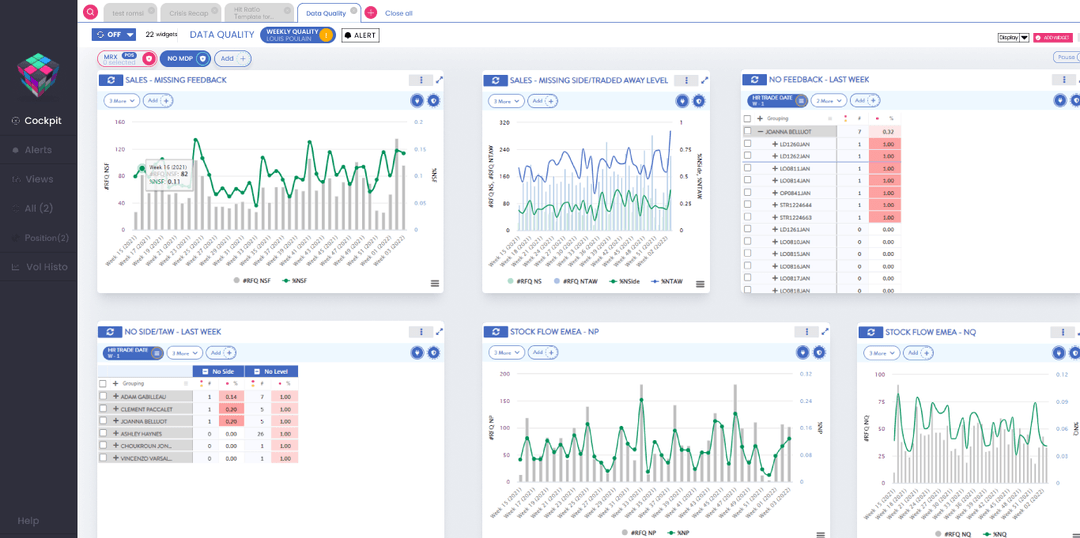Click gear shield icon in Sales - Missing Feedback

pos(433,101)
